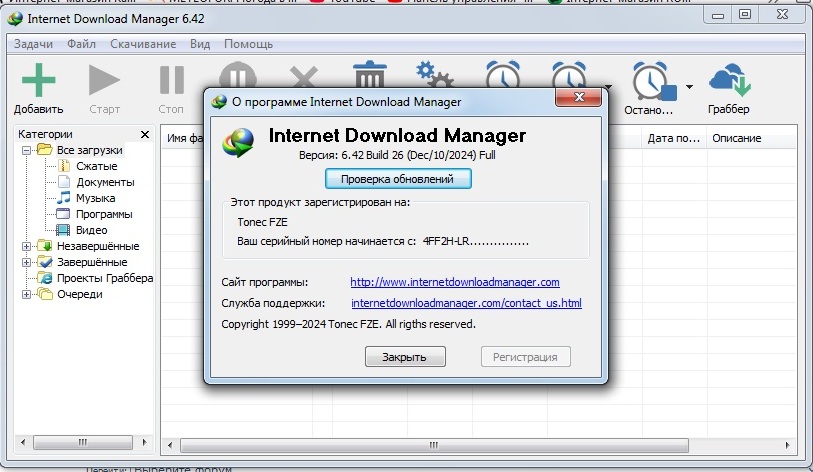Select the Видео category
This screenshot has width=813, height=472.
(x=91, y=230)
